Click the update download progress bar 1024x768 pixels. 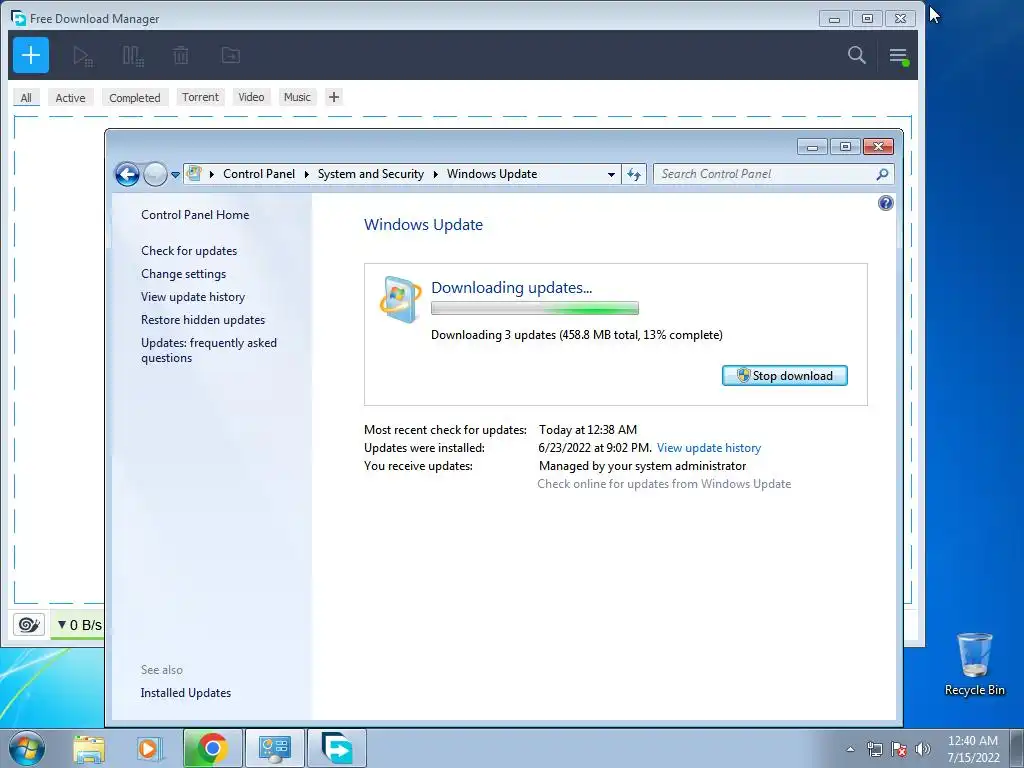(x=535, y=308)
